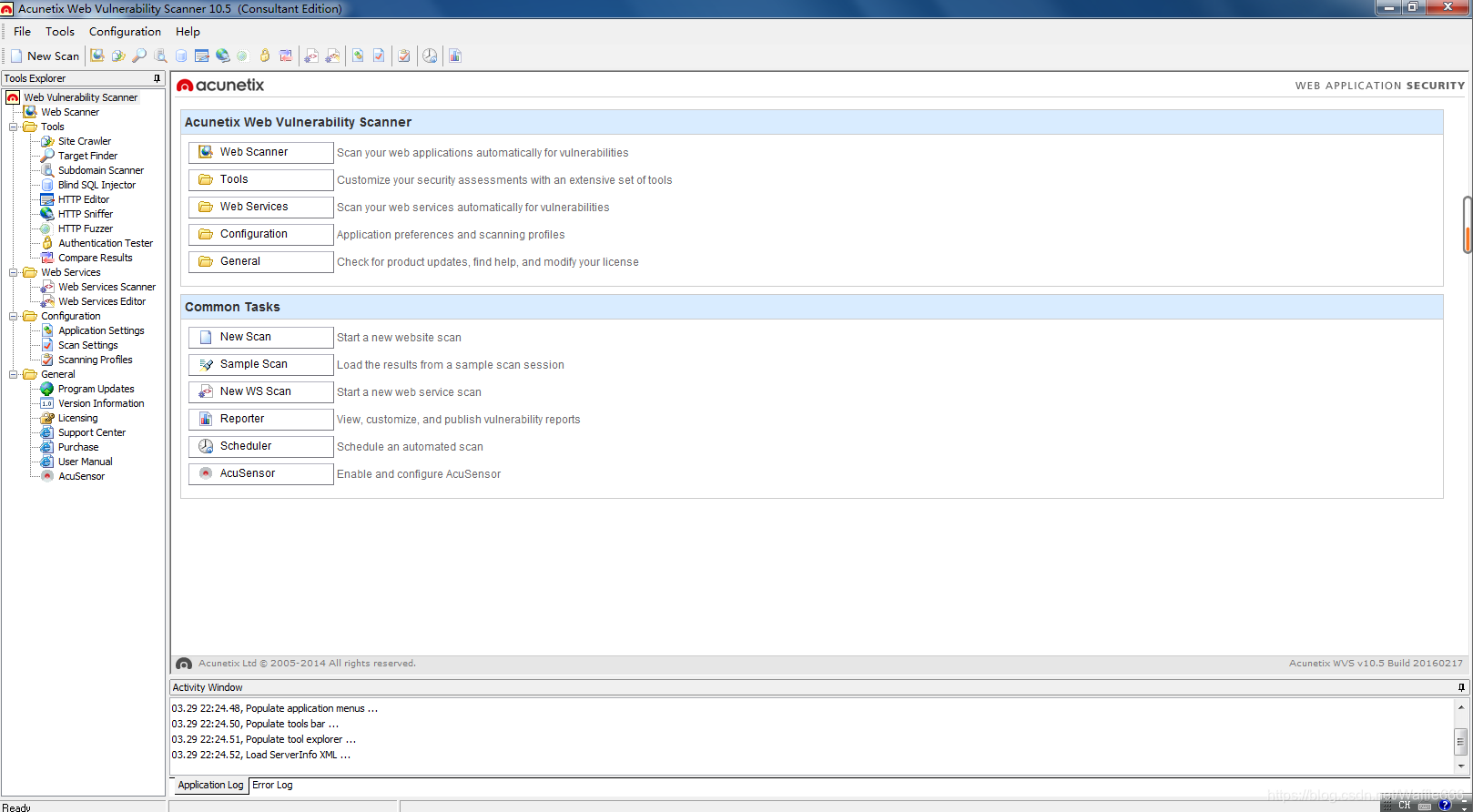This screenshot has height=812, width=1473.
Task: Click Reporter button under Common Tasks
Action: click(x=261, y=419)
